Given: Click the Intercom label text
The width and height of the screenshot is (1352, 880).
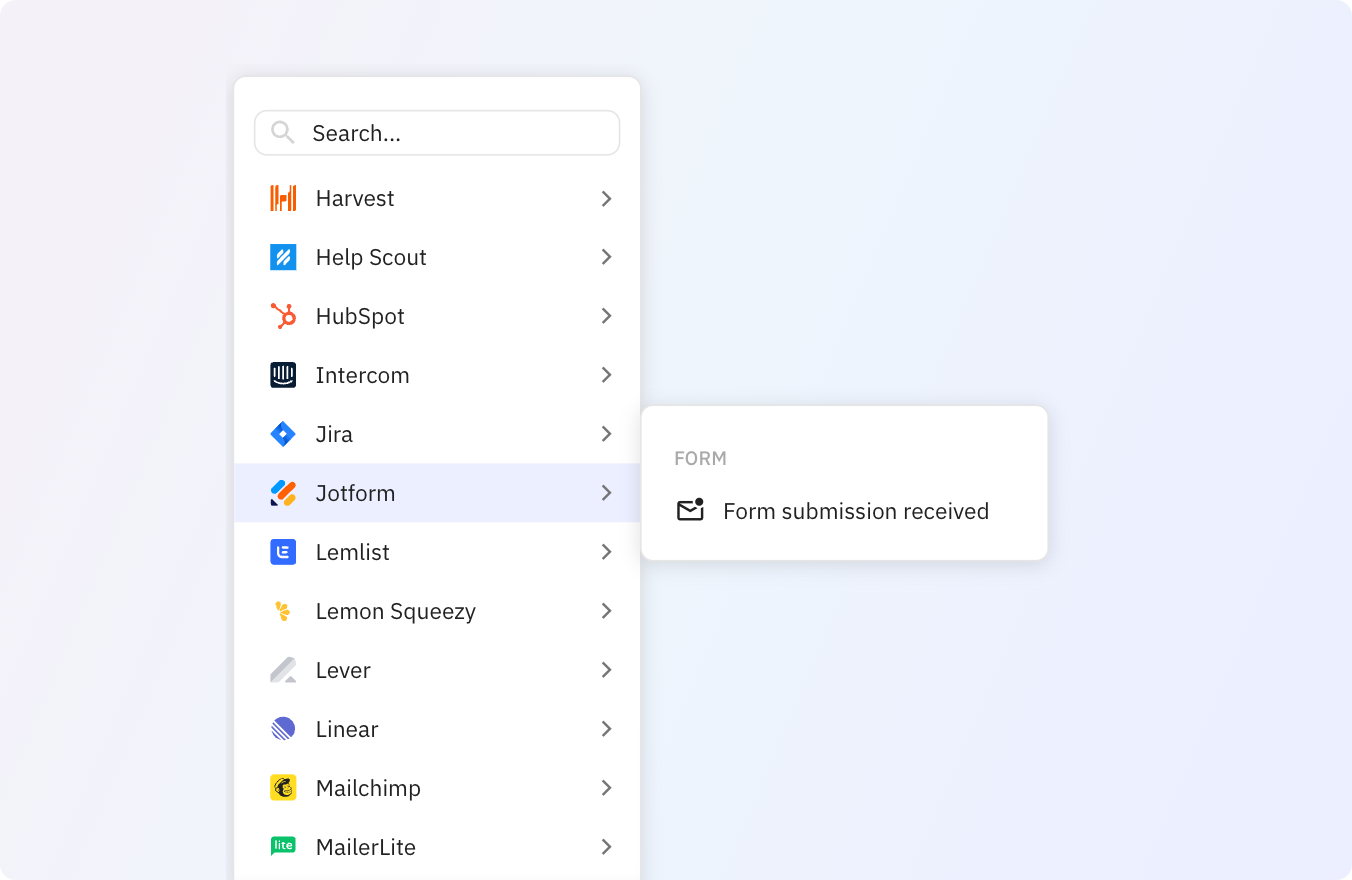Looking at the screenshot, I should click(362, 375).
